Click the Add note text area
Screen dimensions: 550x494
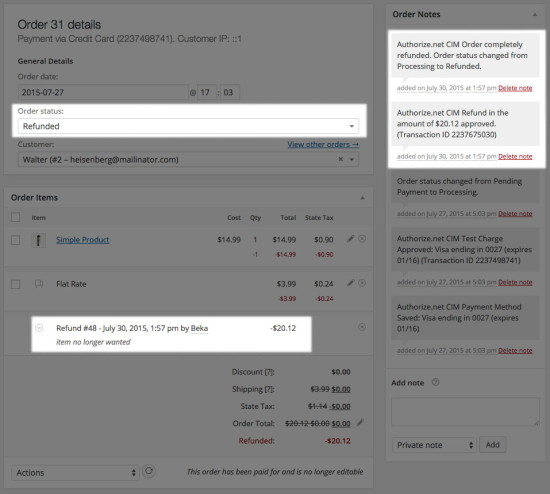(465, 412)
